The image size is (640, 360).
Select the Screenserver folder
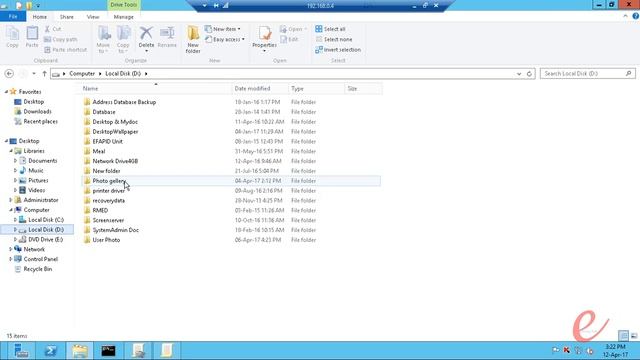click(108, 220)
